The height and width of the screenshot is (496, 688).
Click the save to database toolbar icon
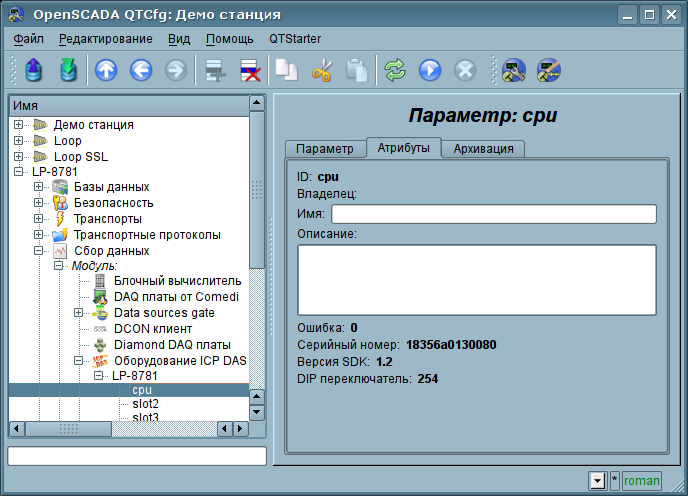point(68,70)
